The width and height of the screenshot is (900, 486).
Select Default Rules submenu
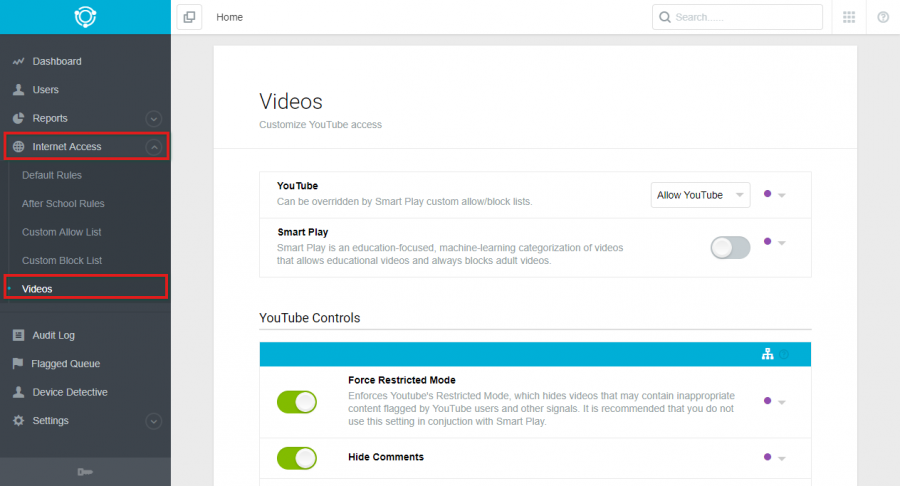pyautogui.click(x=52, y=175)
